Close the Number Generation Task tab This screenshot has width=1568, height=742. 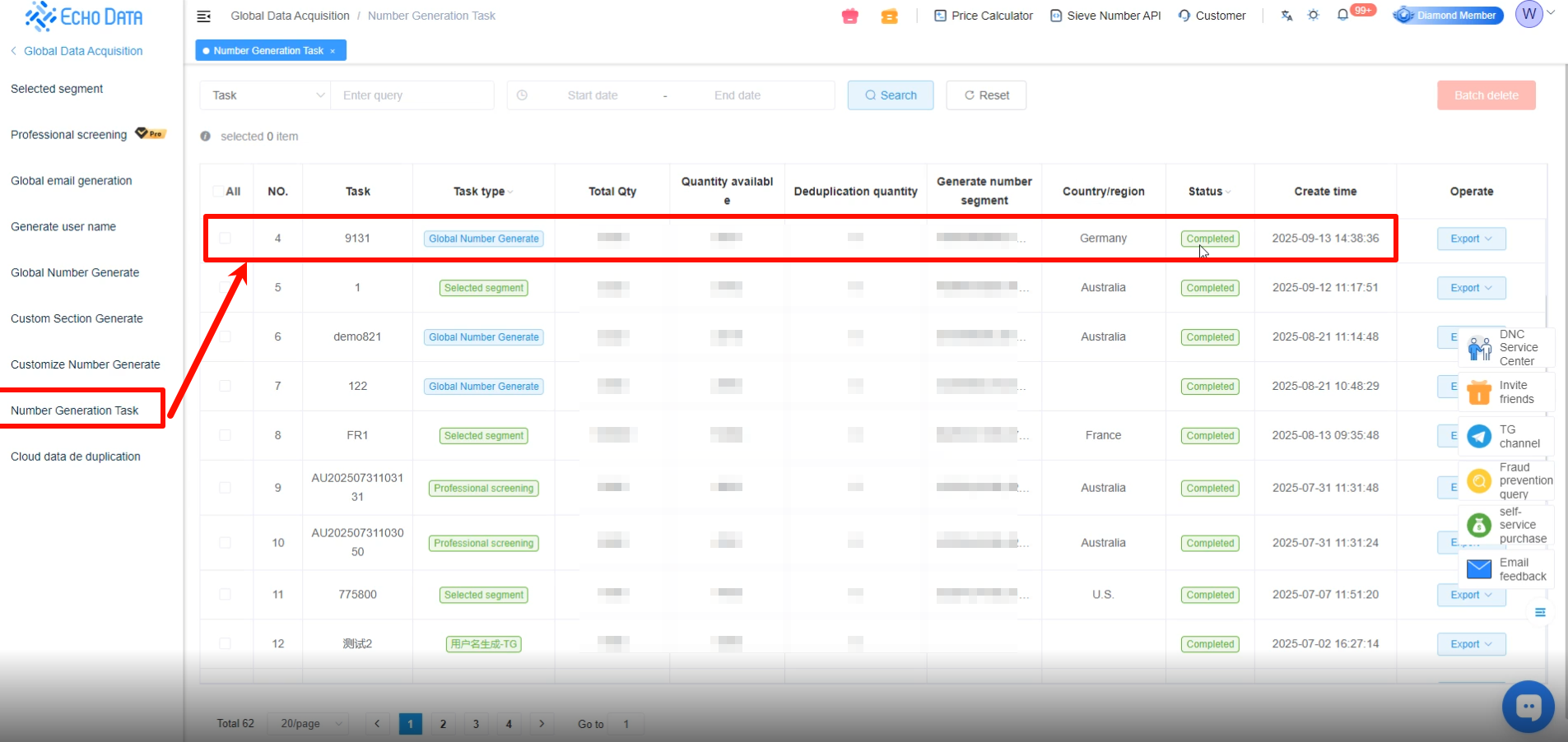(x=333, y=51)
